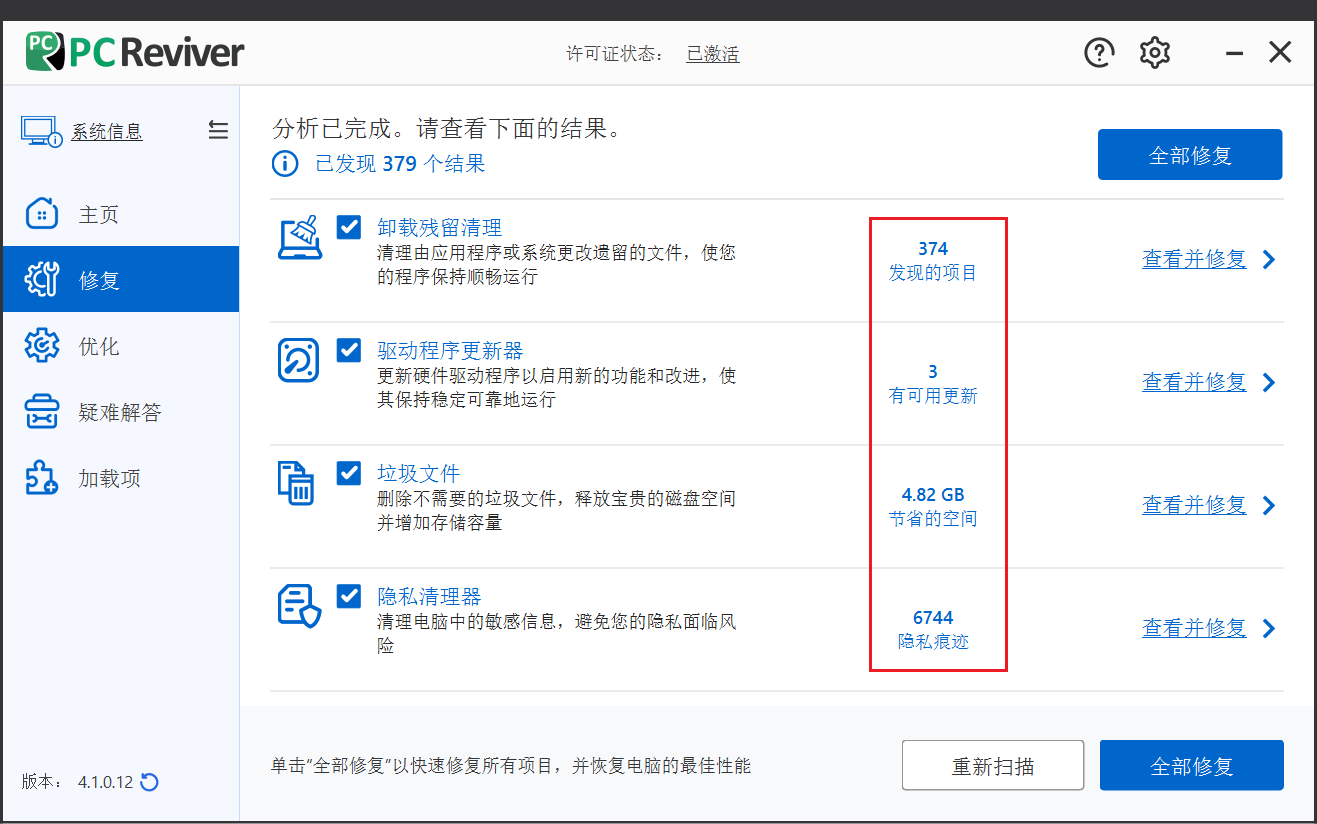
Task: Click 查看并修复 link for 卸载残留清理
Action: 1194,260
